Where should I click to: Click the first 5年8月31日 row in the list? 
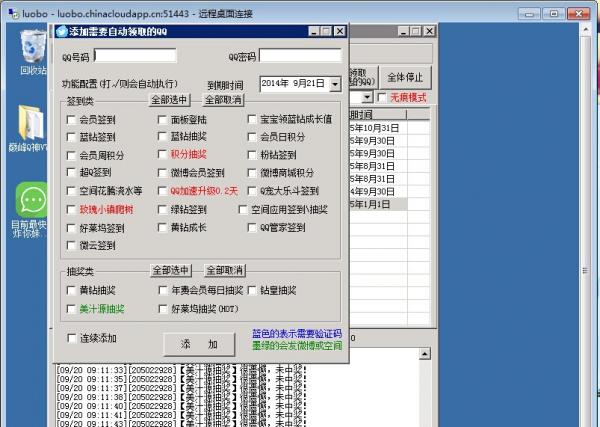pos(389,166)
